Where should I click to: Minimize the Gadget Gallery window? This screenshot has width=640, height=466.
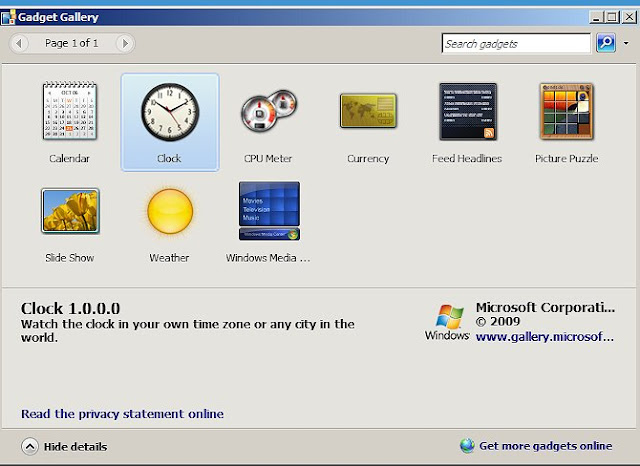tap(596, 18)
